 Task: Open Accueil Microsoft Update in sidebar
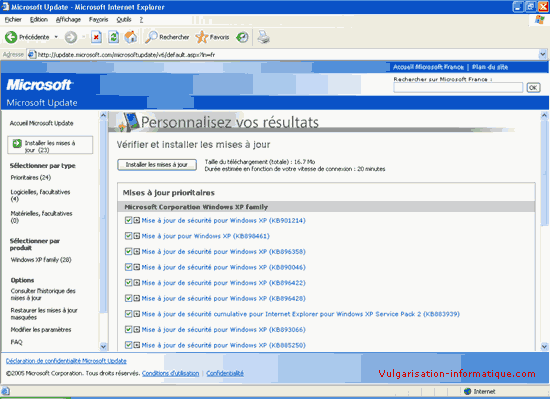coord(41,123)
